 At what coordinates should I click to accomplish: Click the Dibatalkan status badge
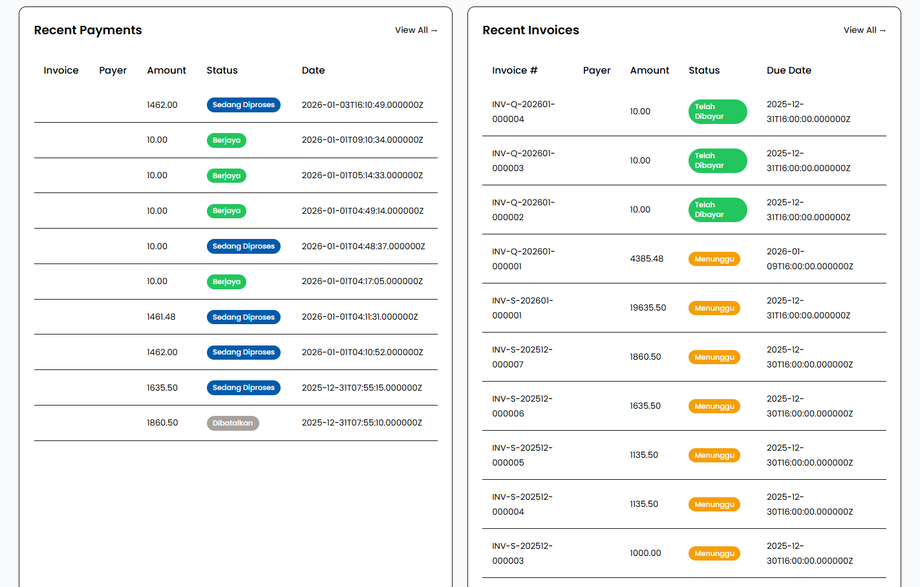tap(233, 423)
